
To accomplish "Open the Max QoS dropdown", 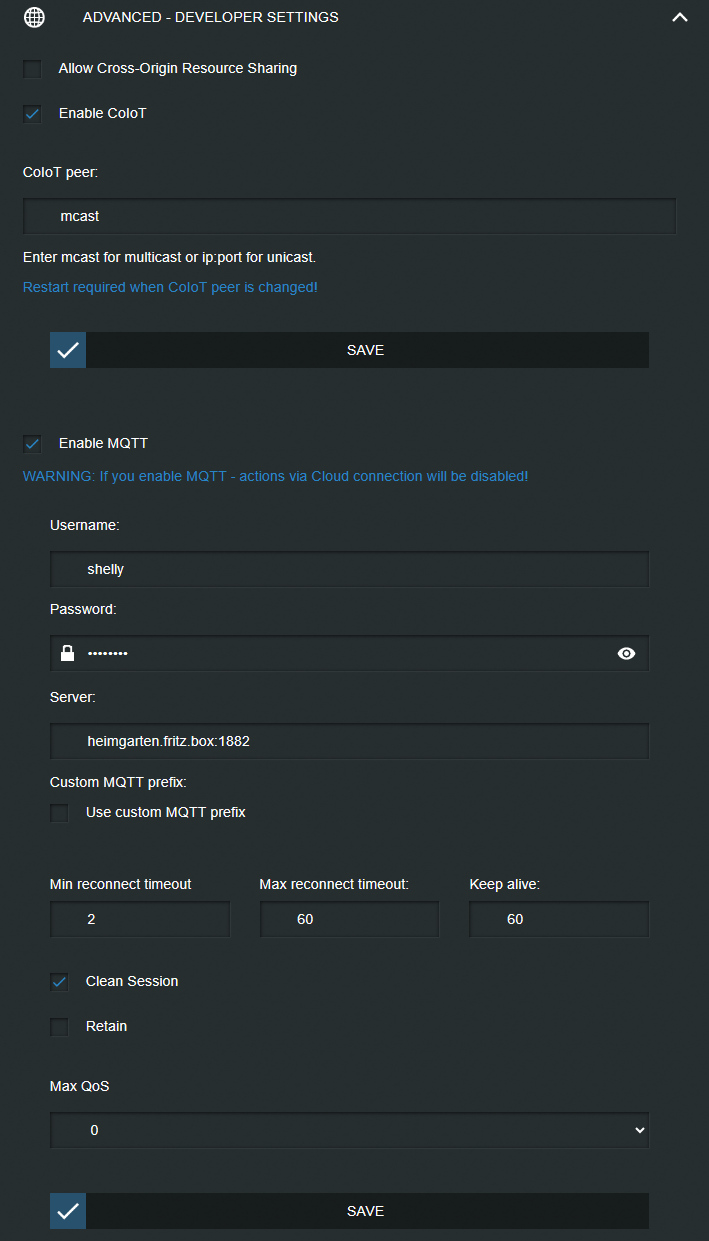I will coord(349,1130).
